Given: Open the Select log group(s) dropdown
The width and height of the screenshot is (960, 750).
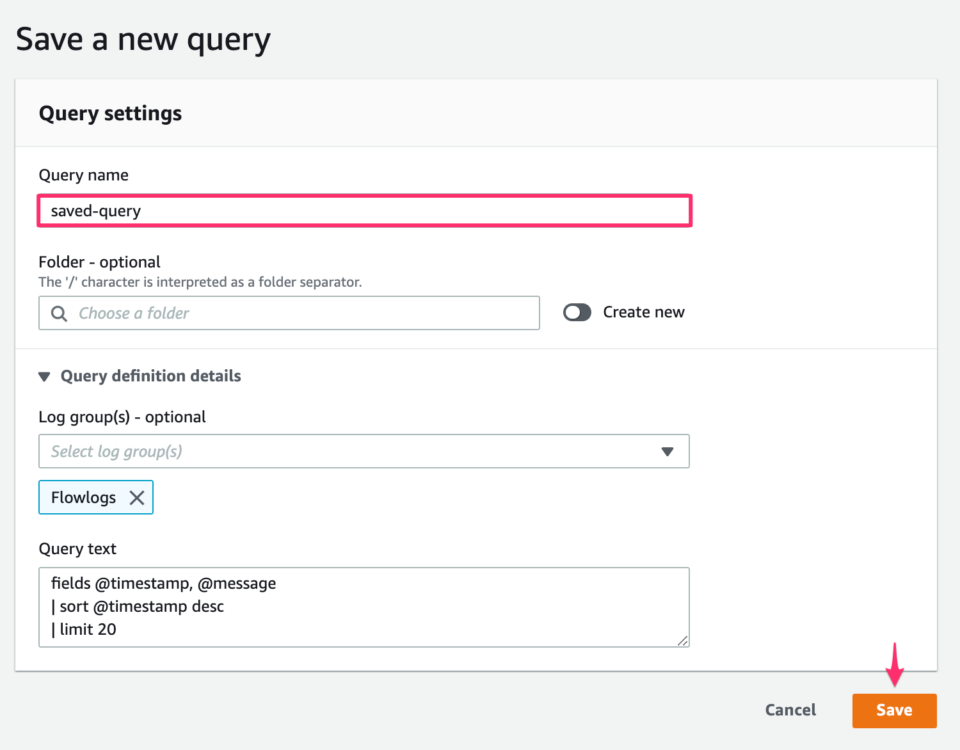Looking at the screenshot, I should [x=350, y=452].
